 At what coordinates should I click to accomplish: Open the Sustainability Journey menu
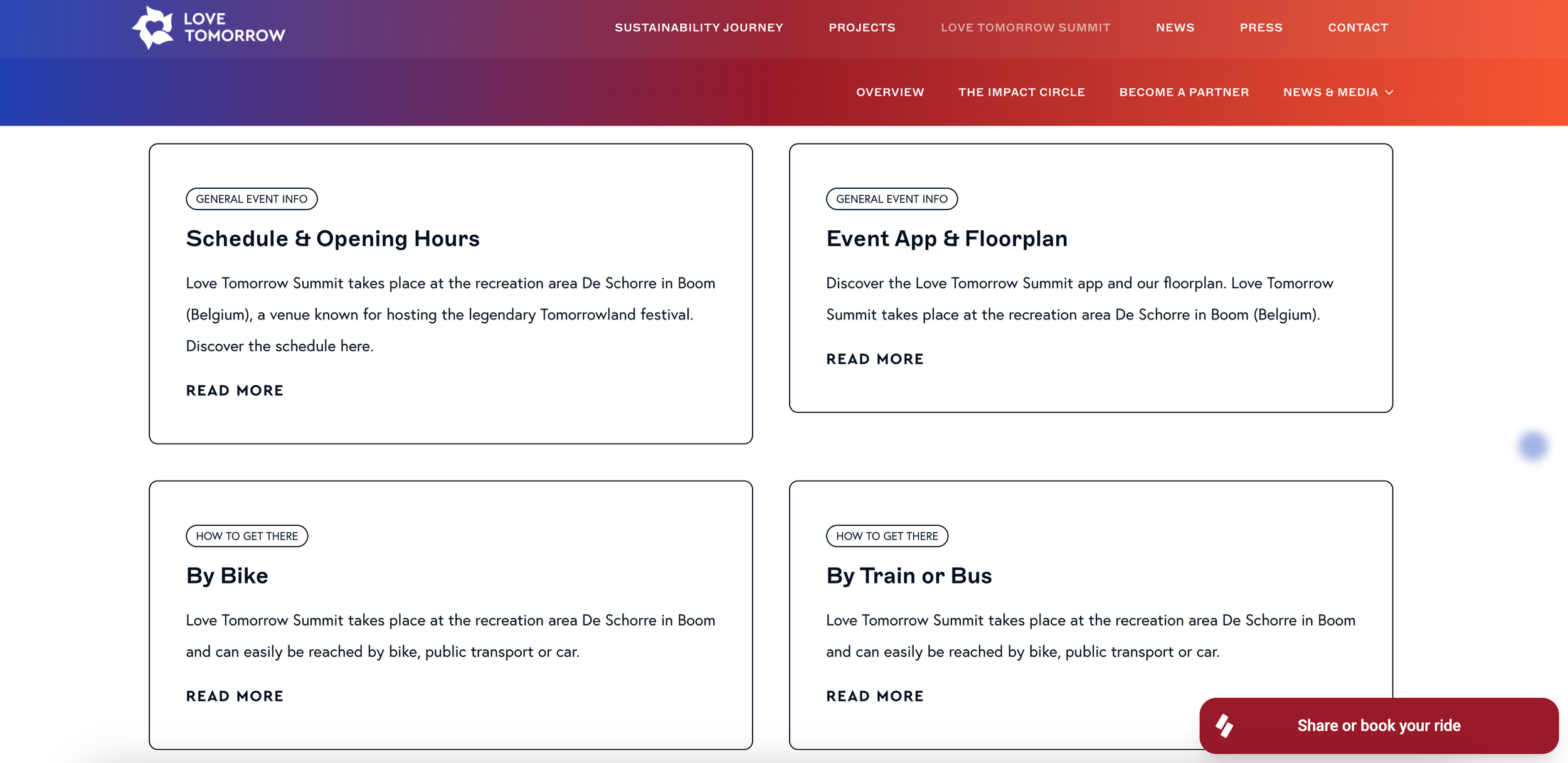coord(699,28)
